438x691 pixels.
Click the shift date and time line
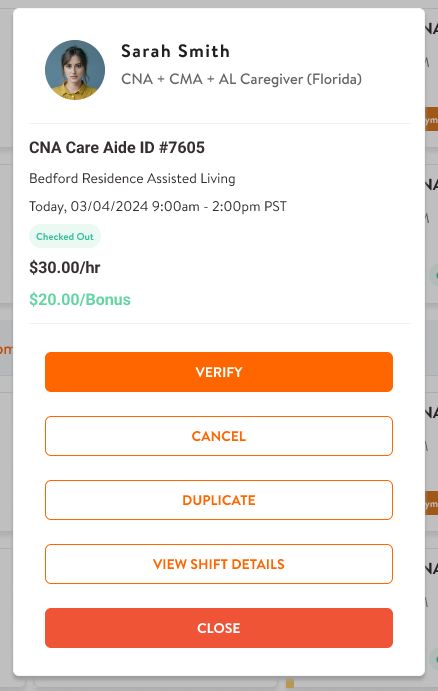(x=158, y=206)
